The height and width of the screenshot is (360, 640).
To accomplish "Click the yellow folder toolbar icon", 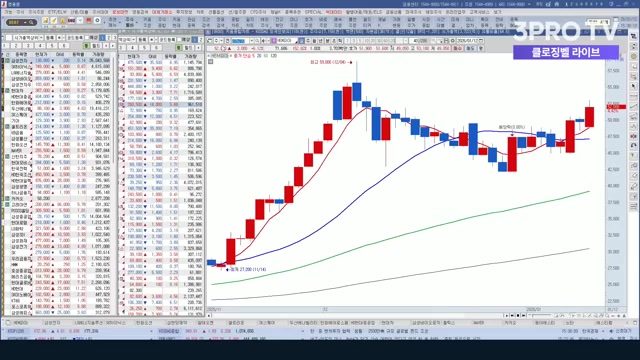I will pos(45,20).
